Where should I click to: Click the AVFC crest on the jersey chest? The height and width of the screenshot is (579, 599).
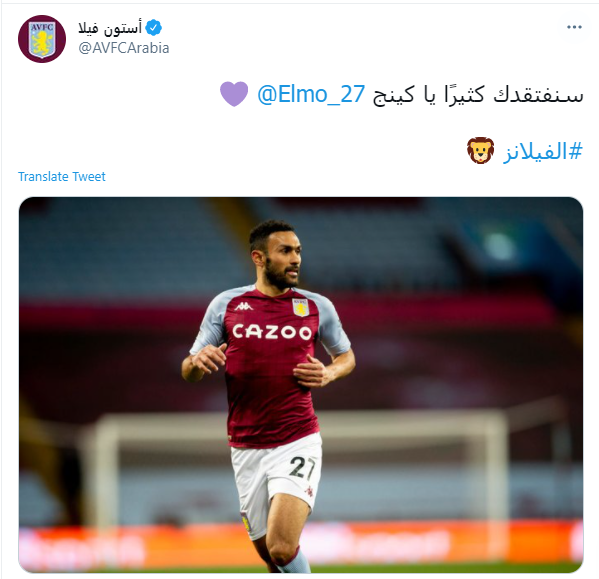[x=301, y=307]
